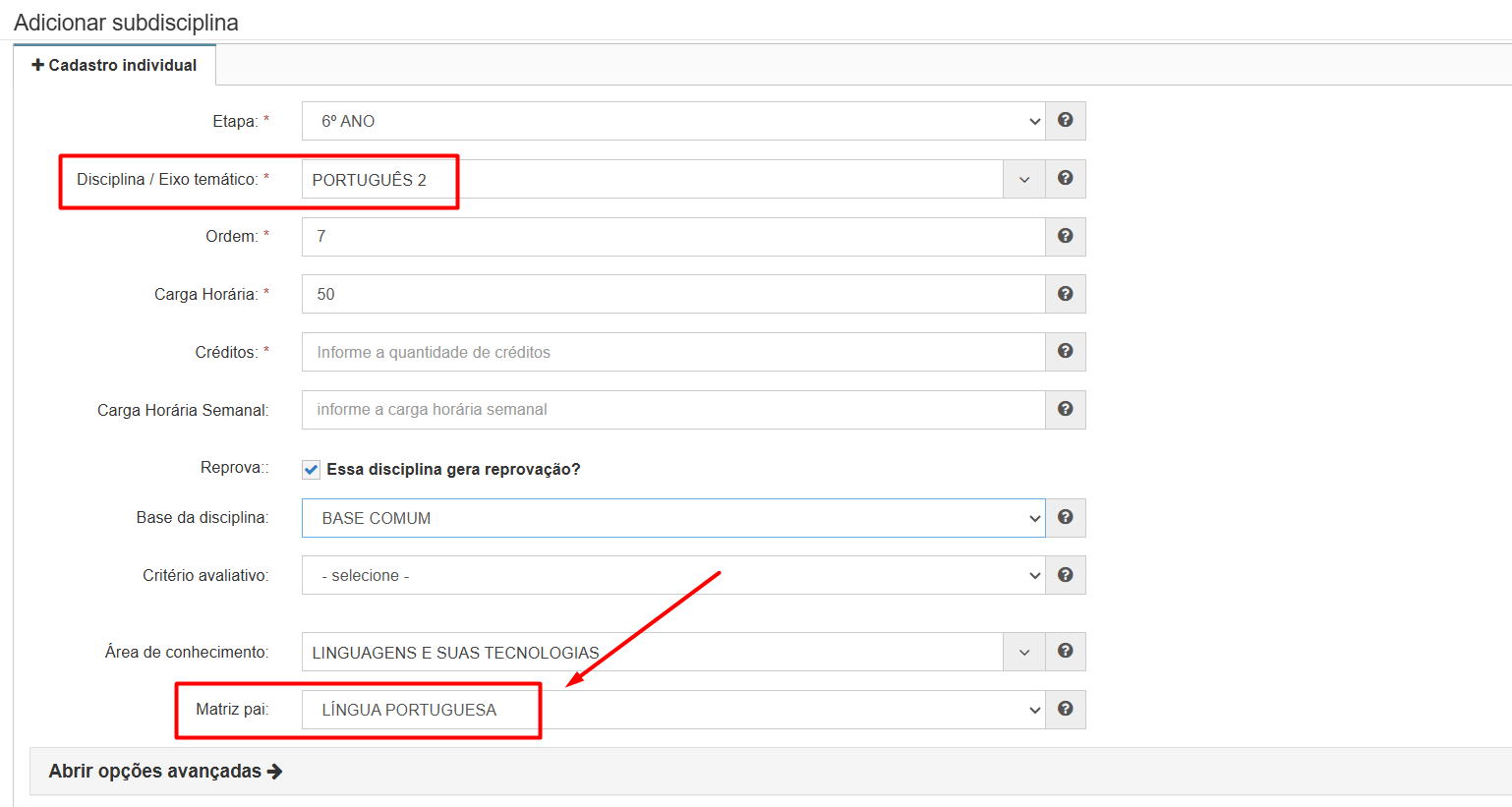The height and width of the screenshot is (807, 1512).
Task: Expand 'Abrir opções avançadas' section
Action: [165, 771]
